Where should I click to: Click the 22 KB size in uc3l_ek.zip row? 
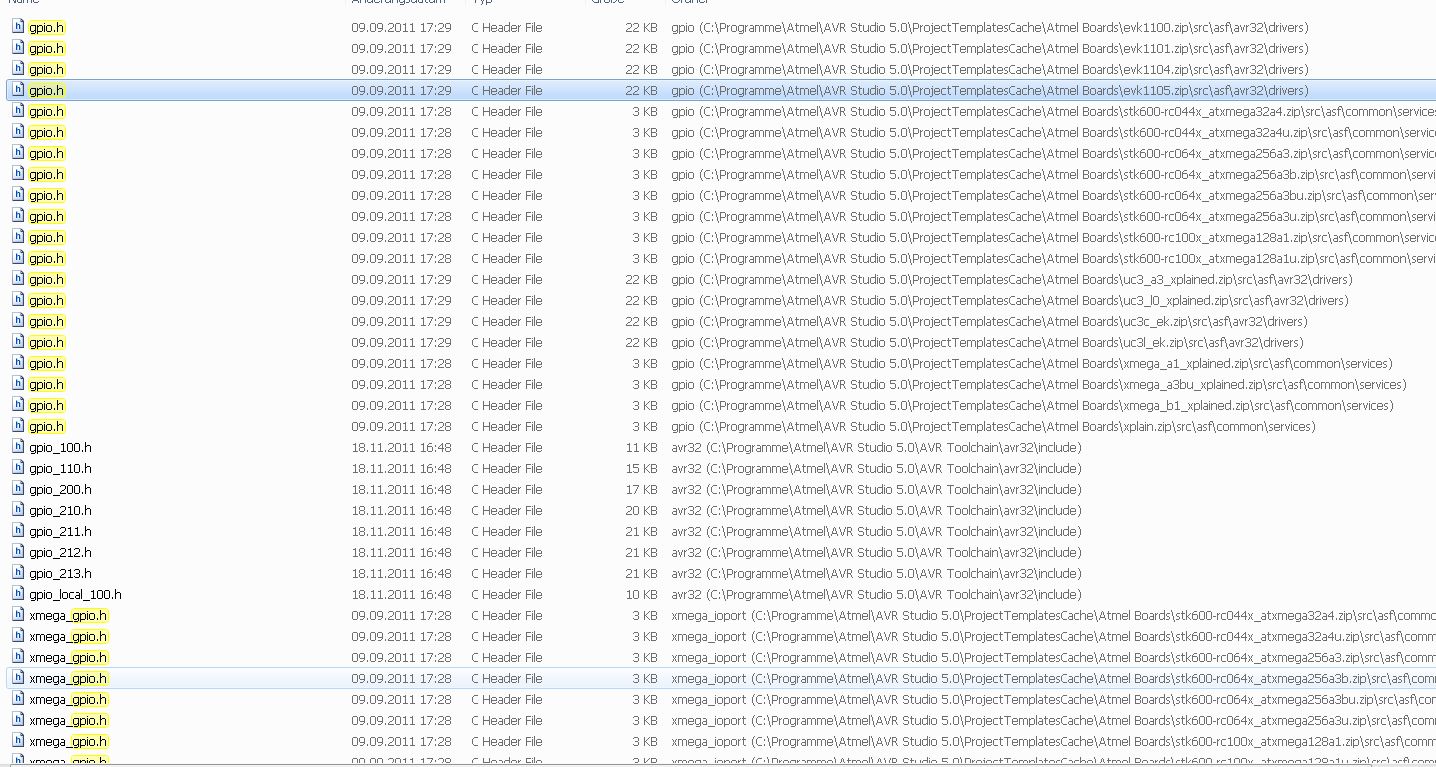[641, 342]
